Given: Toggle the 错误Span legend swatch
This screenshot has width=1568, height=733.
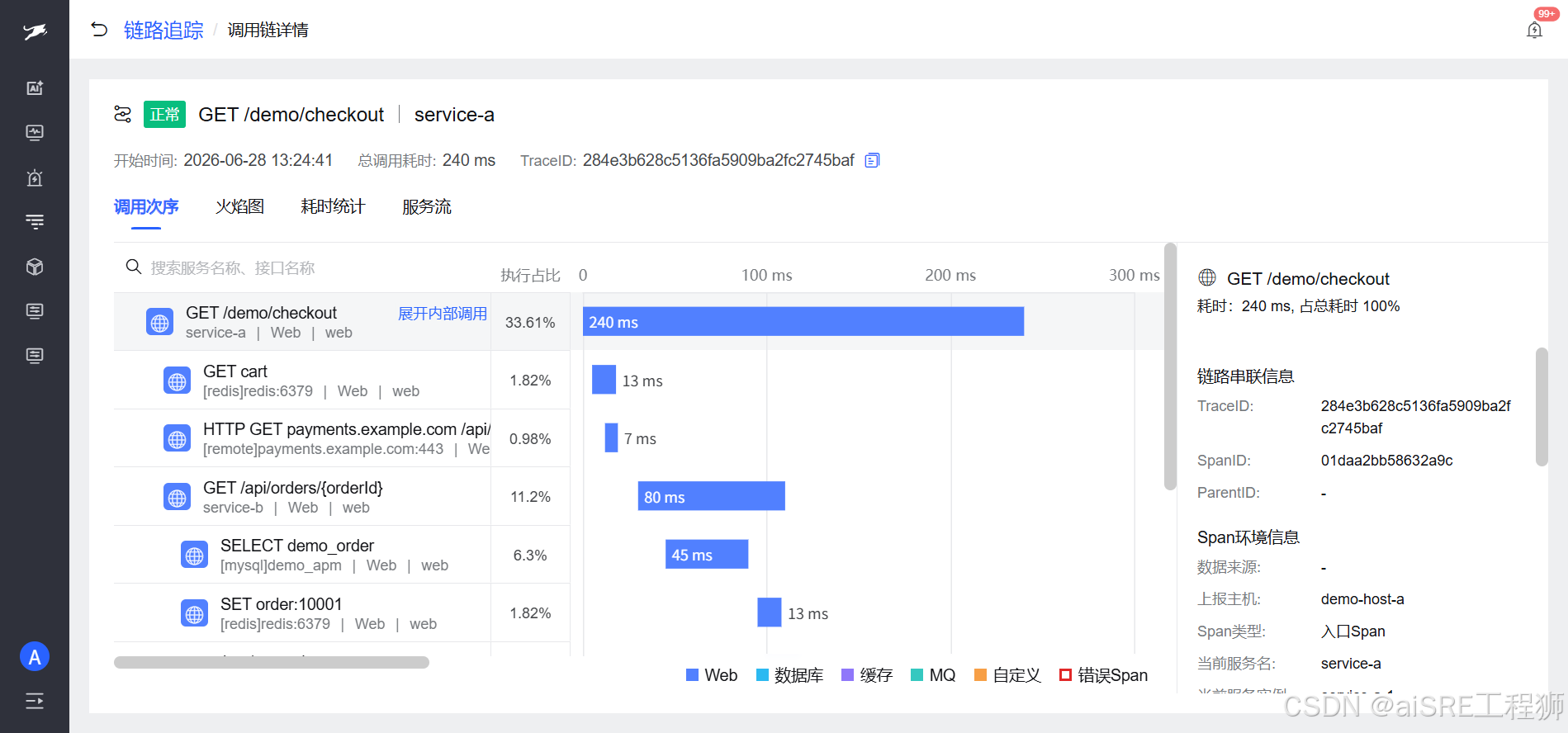Looking at the screenshot, I should click(x=1066, y=675).
